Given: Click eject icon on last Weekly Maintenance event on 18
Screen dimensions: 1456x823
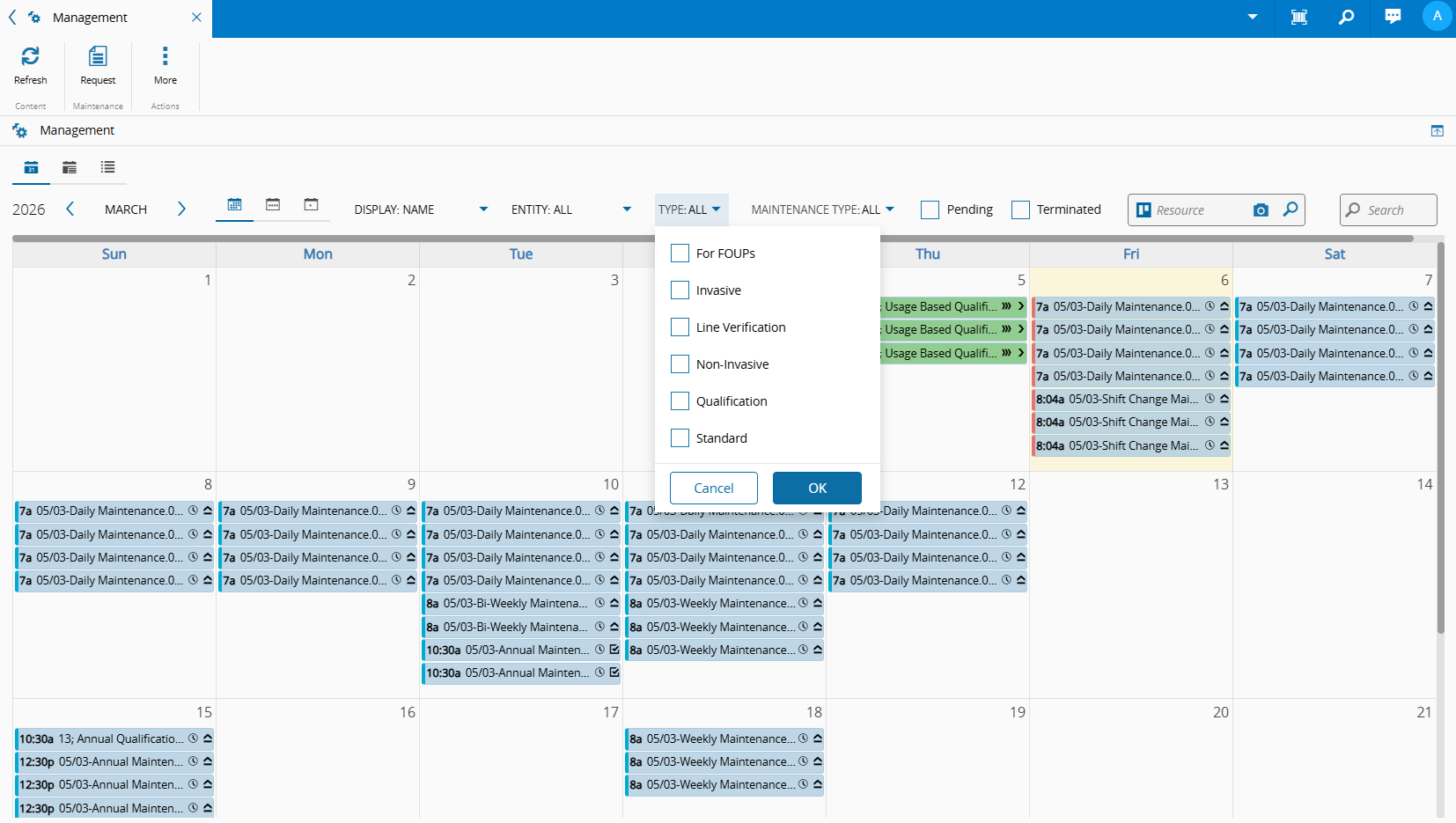Looking at the screenshot, I should click(818, 785).
